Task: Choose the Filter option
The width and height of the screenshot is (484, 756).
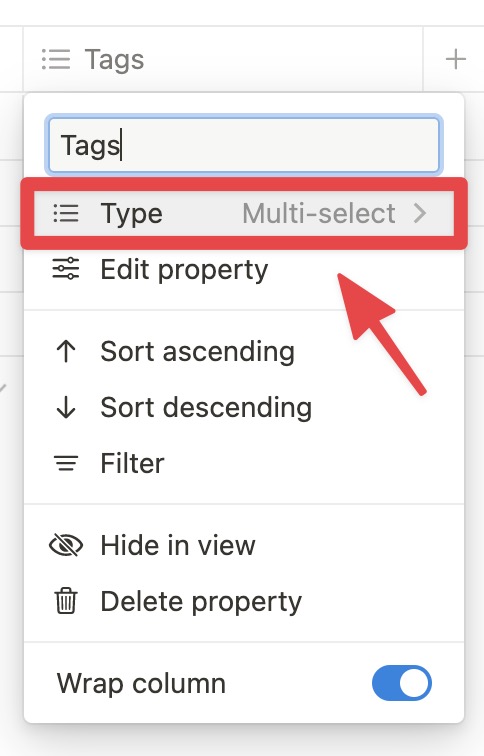Action: [244, 463]
